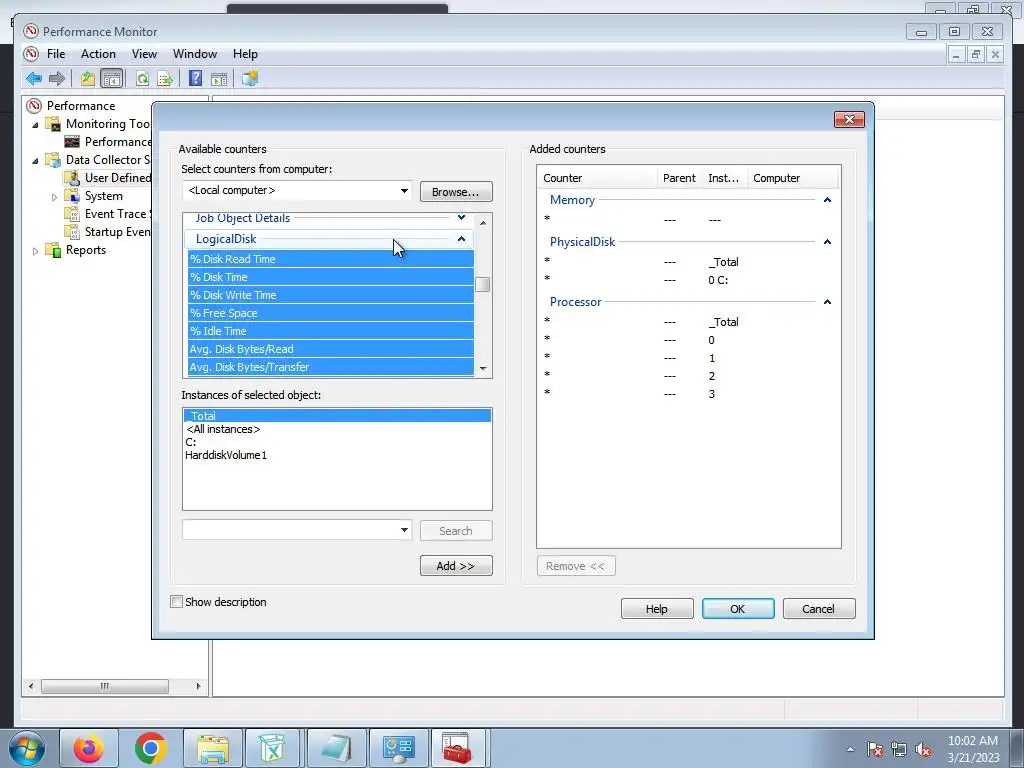Image resolution: width=1024 pixels, height=768 pixels.
Task: Click the muted volume tray icon
Action: (923, 749)
